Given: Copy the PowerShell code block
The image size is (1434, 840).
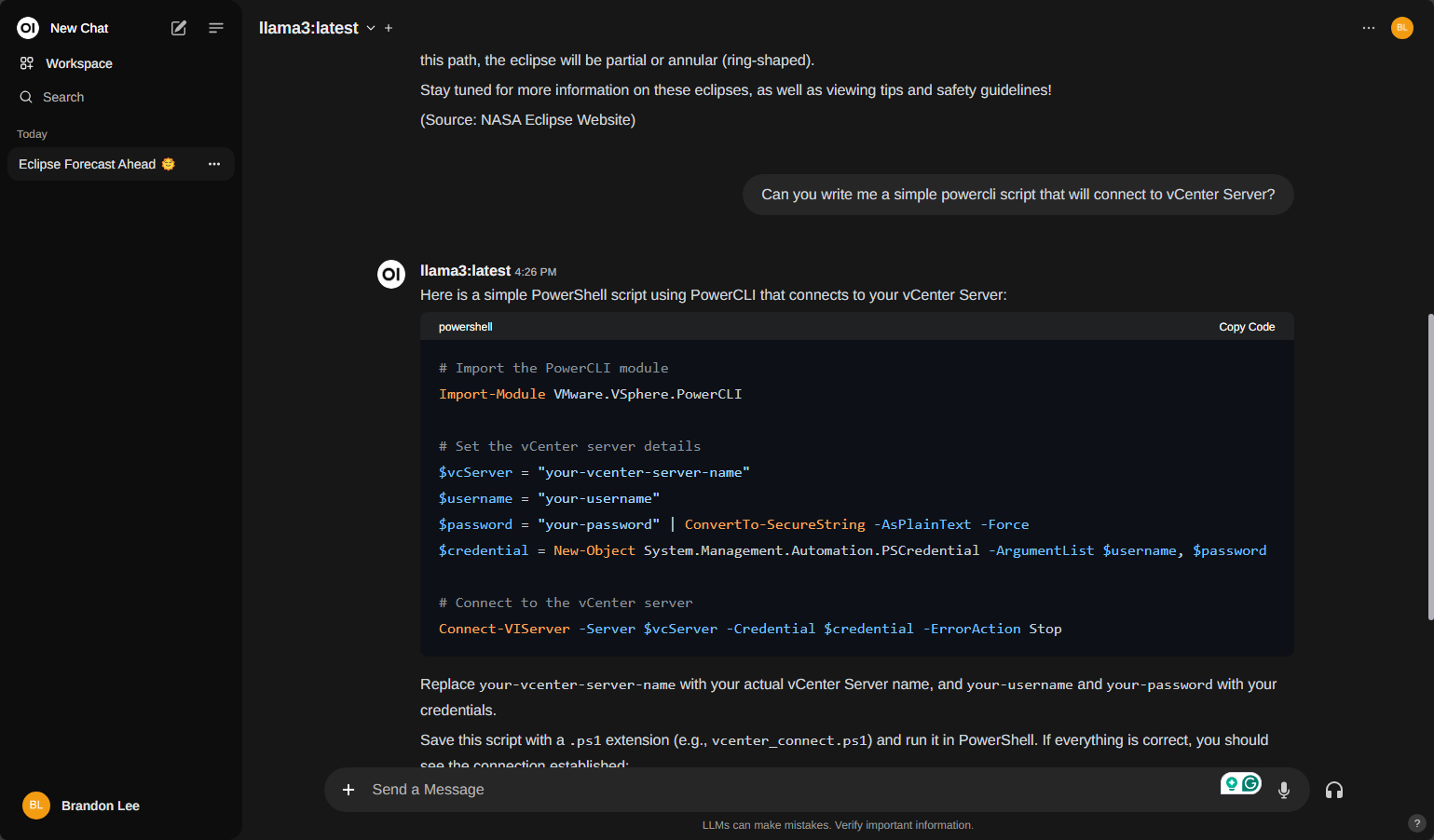Looking at the screenshot, I should coord(1247,327).
